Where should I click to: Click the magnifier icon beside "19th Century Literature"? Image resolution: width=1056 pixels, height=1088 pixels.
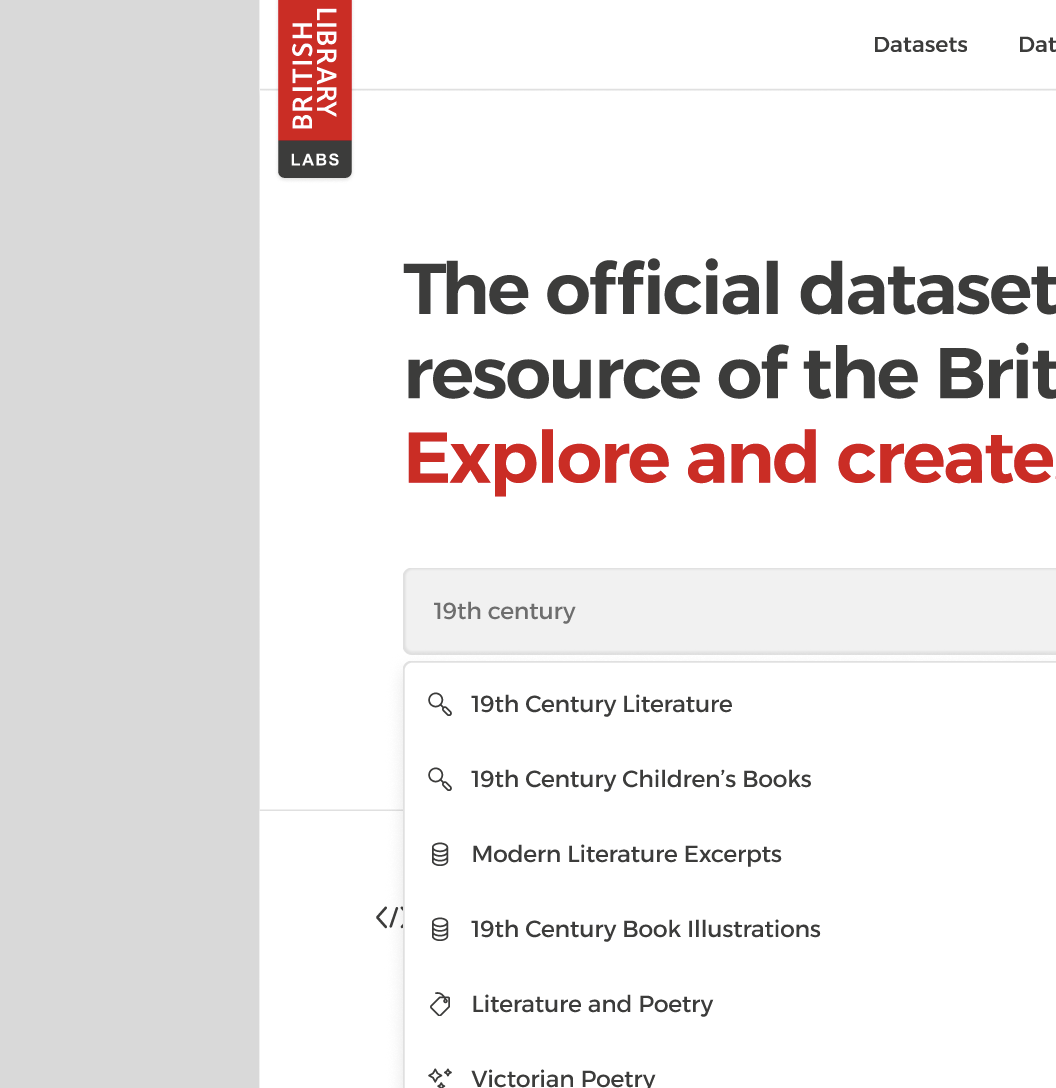tap(439, 704)
